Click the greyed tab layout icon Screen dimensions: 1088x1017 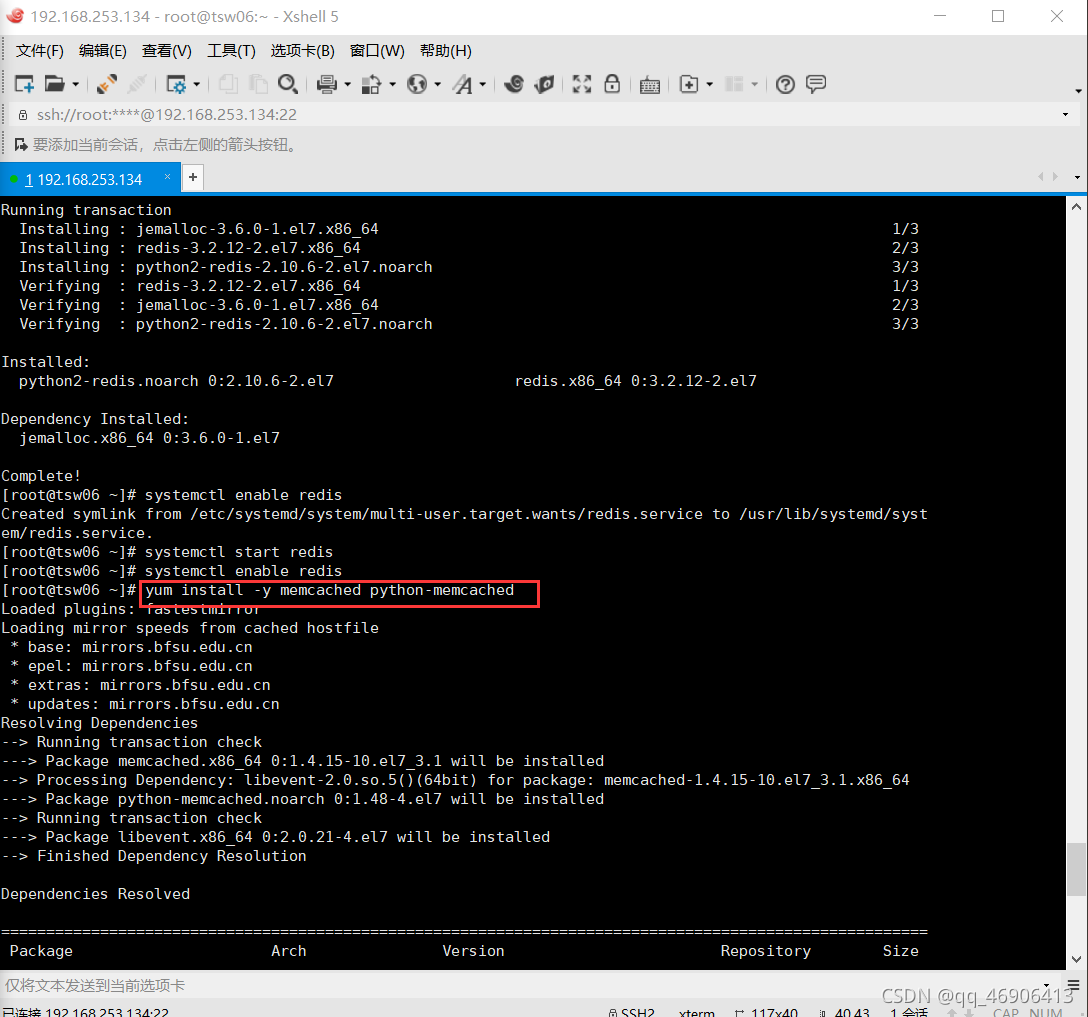click(733, 84)
